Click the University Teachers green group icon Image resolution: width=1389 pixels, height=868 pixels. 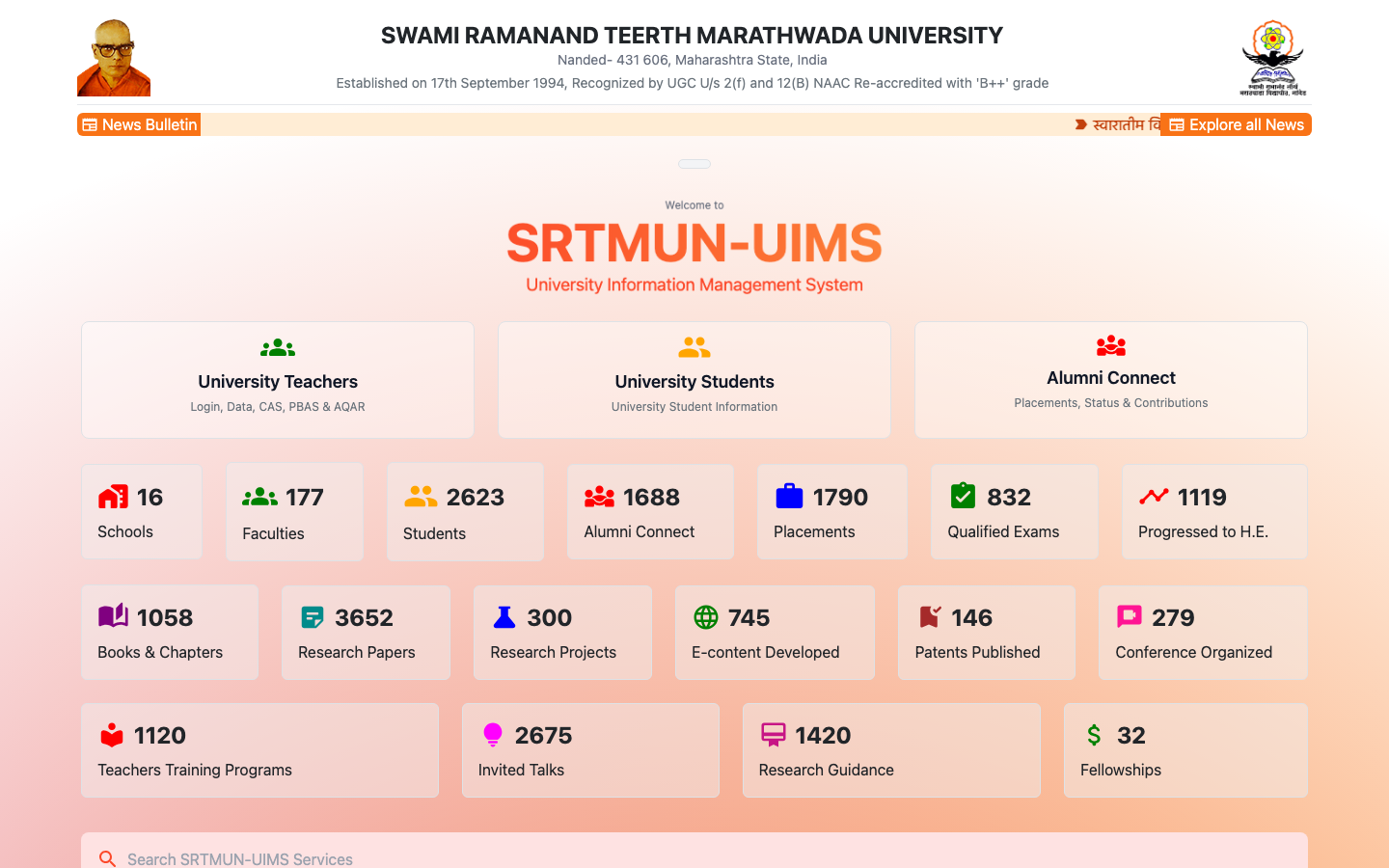coord(278,347)
